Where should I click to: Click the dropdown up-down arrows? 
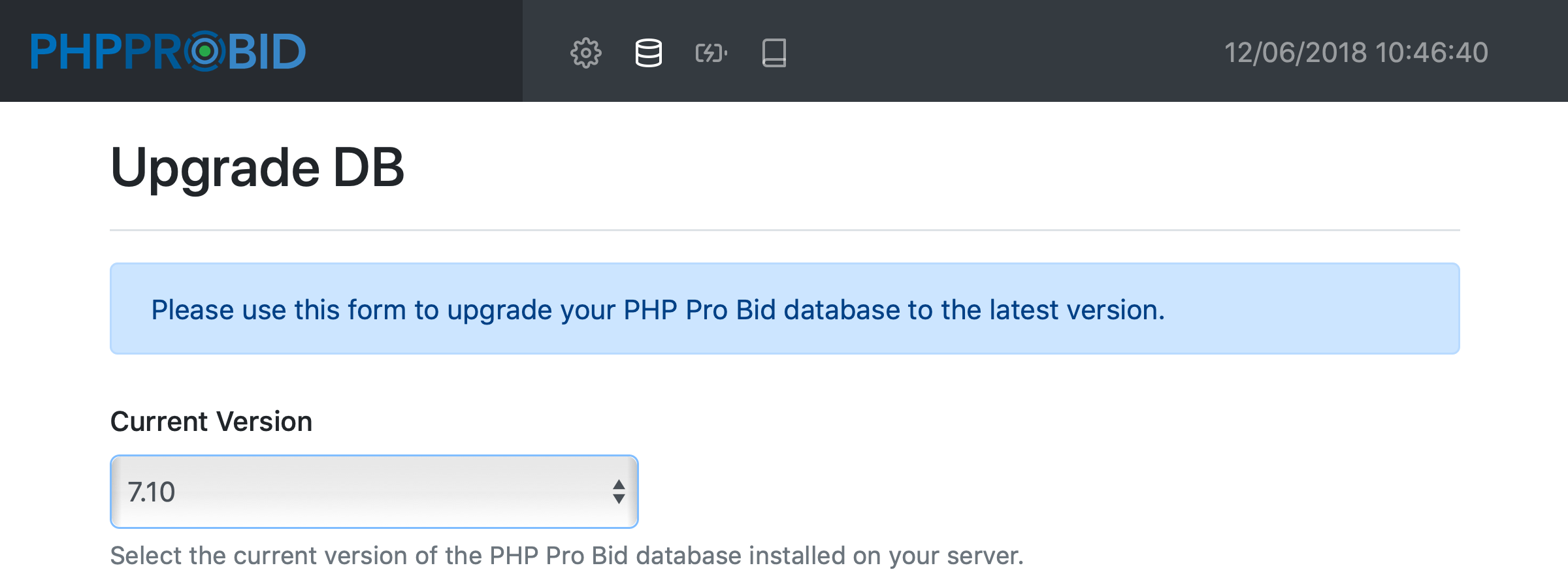point(619,492)
